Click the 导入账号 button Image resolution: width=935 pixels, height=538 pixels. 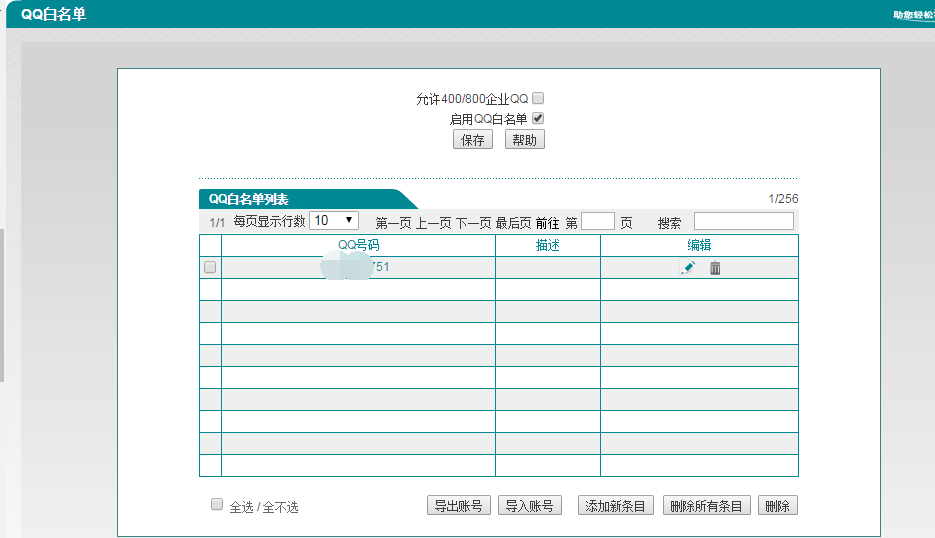tap(530, 505)
